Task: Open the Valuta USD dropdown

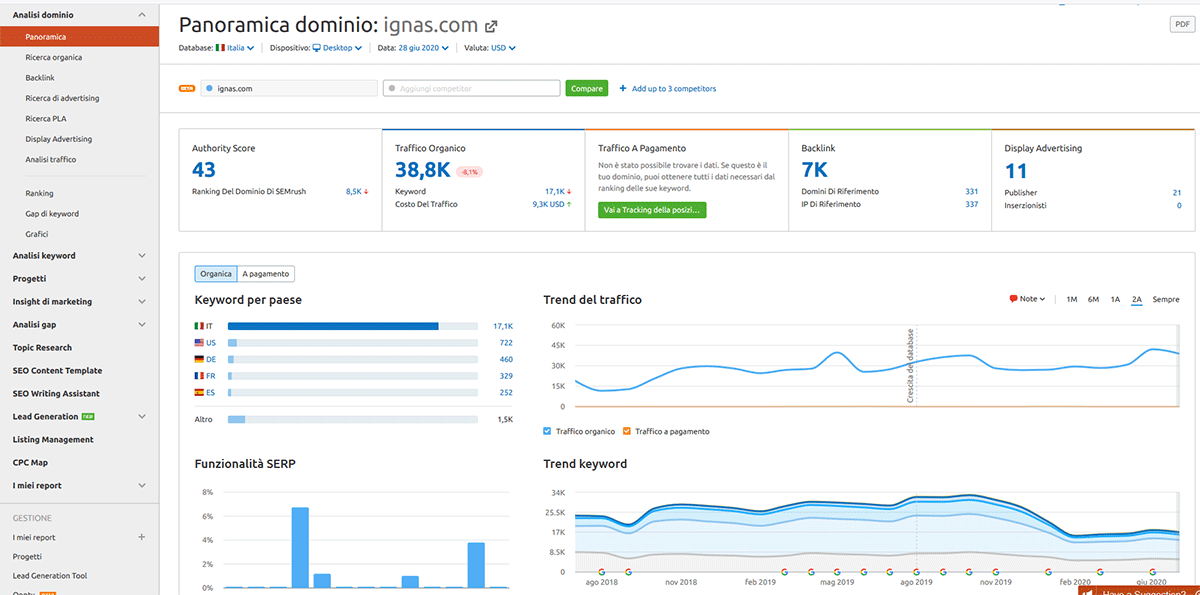Action: click(x=503, y=47)
